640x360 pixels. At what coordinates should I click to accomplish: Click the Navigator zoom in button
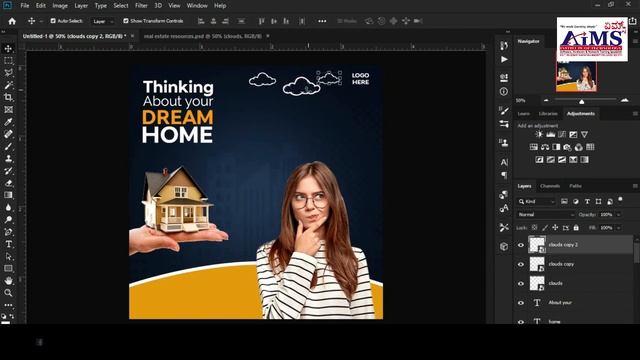click(x=624, y=100)
